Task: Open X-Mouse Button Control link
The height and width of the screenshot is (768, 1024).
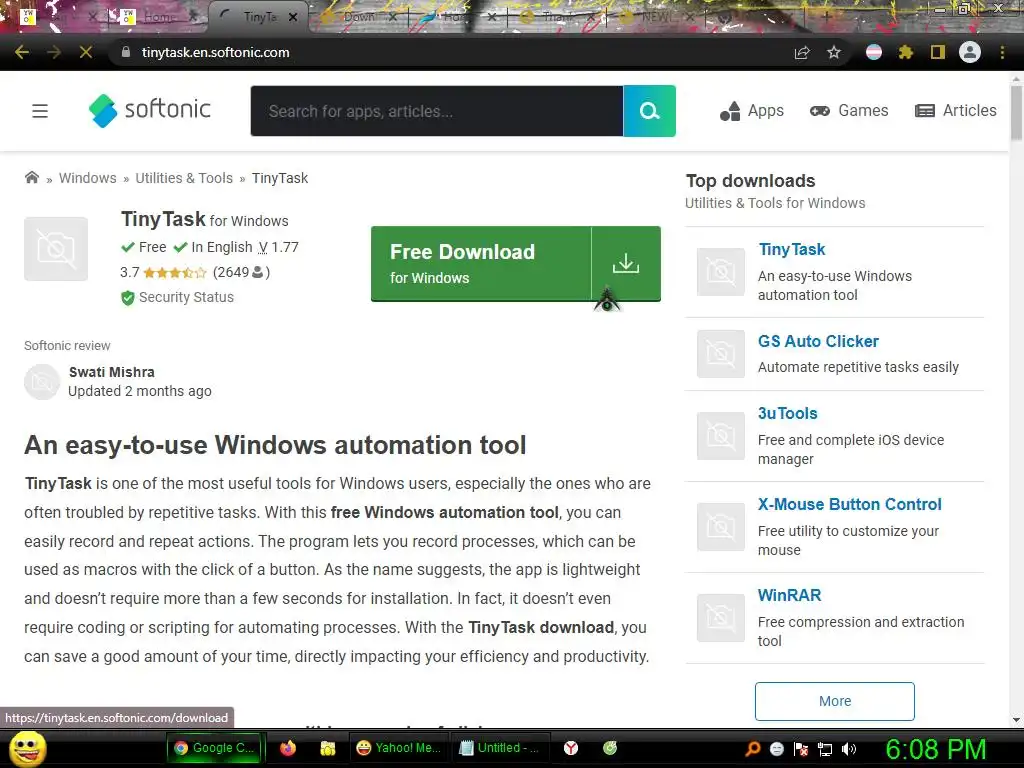Action: click(x=850, y=504)
